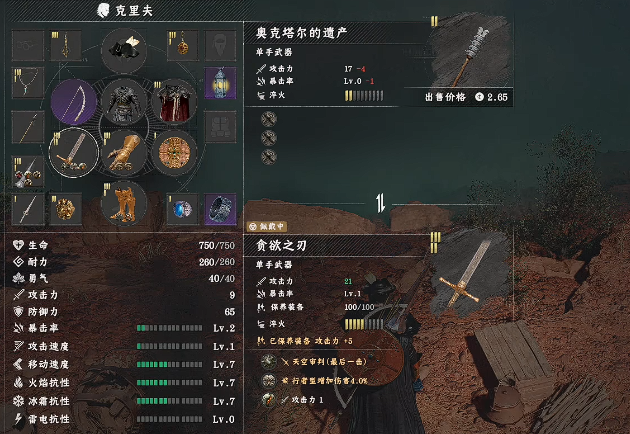Select the black chest armor slot
This screenshot has width=630, height=434.
click(124, 102)
